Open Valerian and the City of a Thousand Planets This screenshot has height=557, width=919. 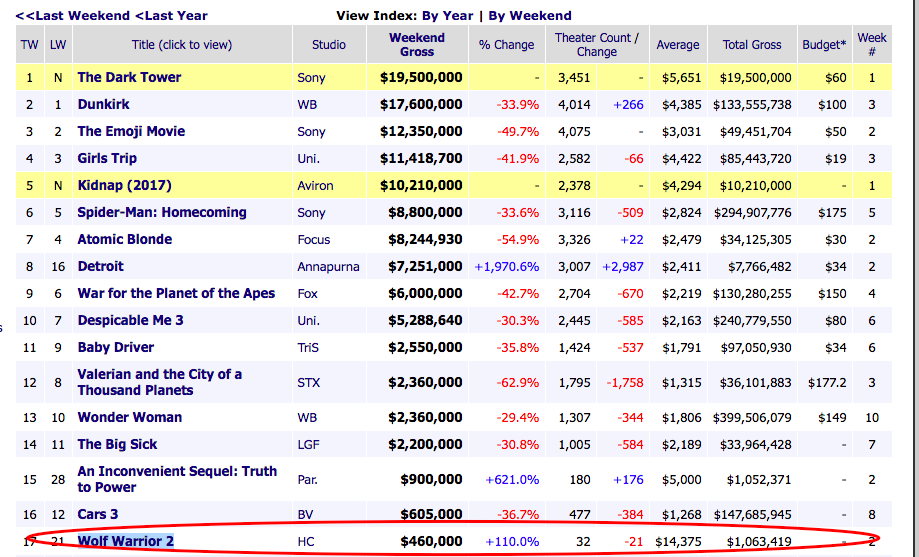159,382
